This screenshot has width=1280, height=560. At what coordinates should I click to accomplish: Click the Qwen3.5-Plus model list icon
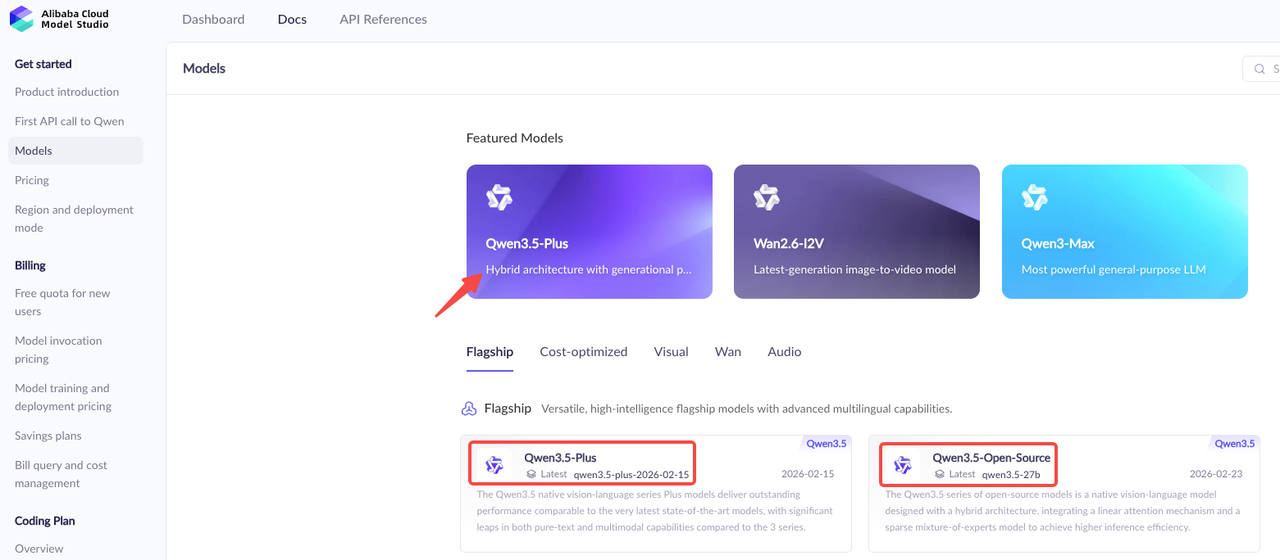tap(494, 465)
